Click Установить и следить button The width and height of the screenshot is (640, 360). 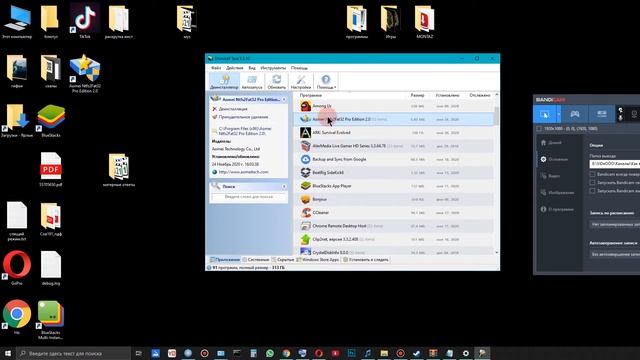pos(366,260)
